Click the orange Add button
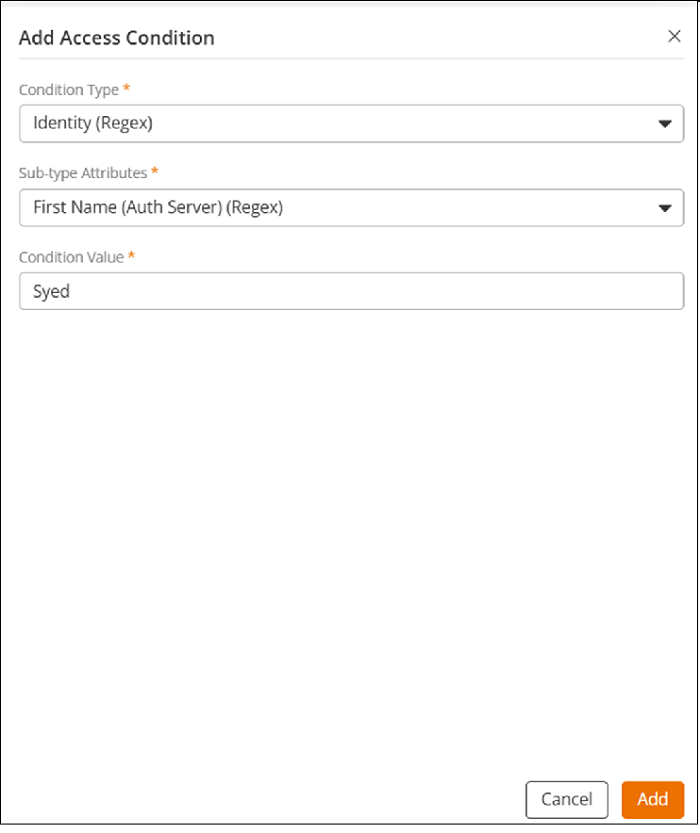Screen dimensions: 700x833 pos(653,799)
